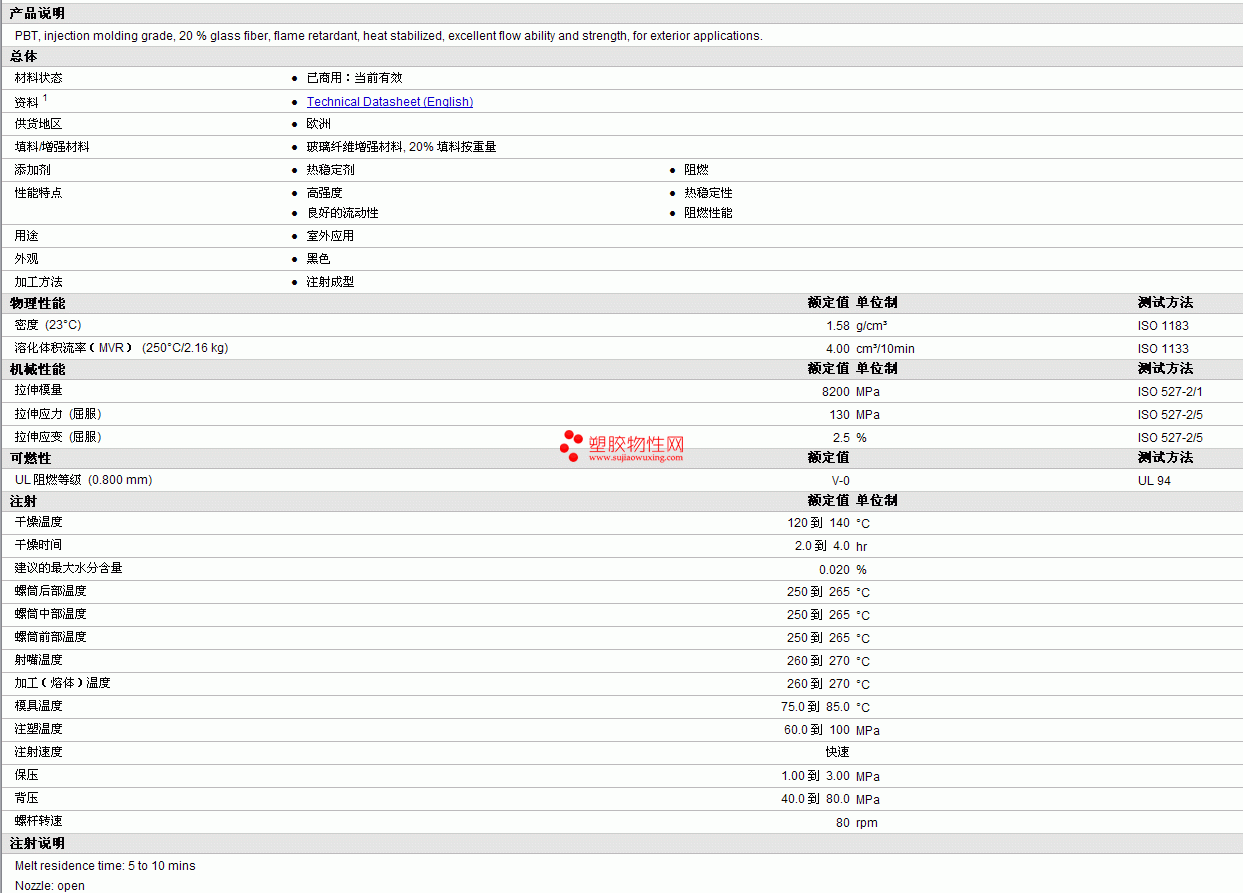Click the 螺筒中部温度 row label
1243x893 pixels.
pos(50,614)
